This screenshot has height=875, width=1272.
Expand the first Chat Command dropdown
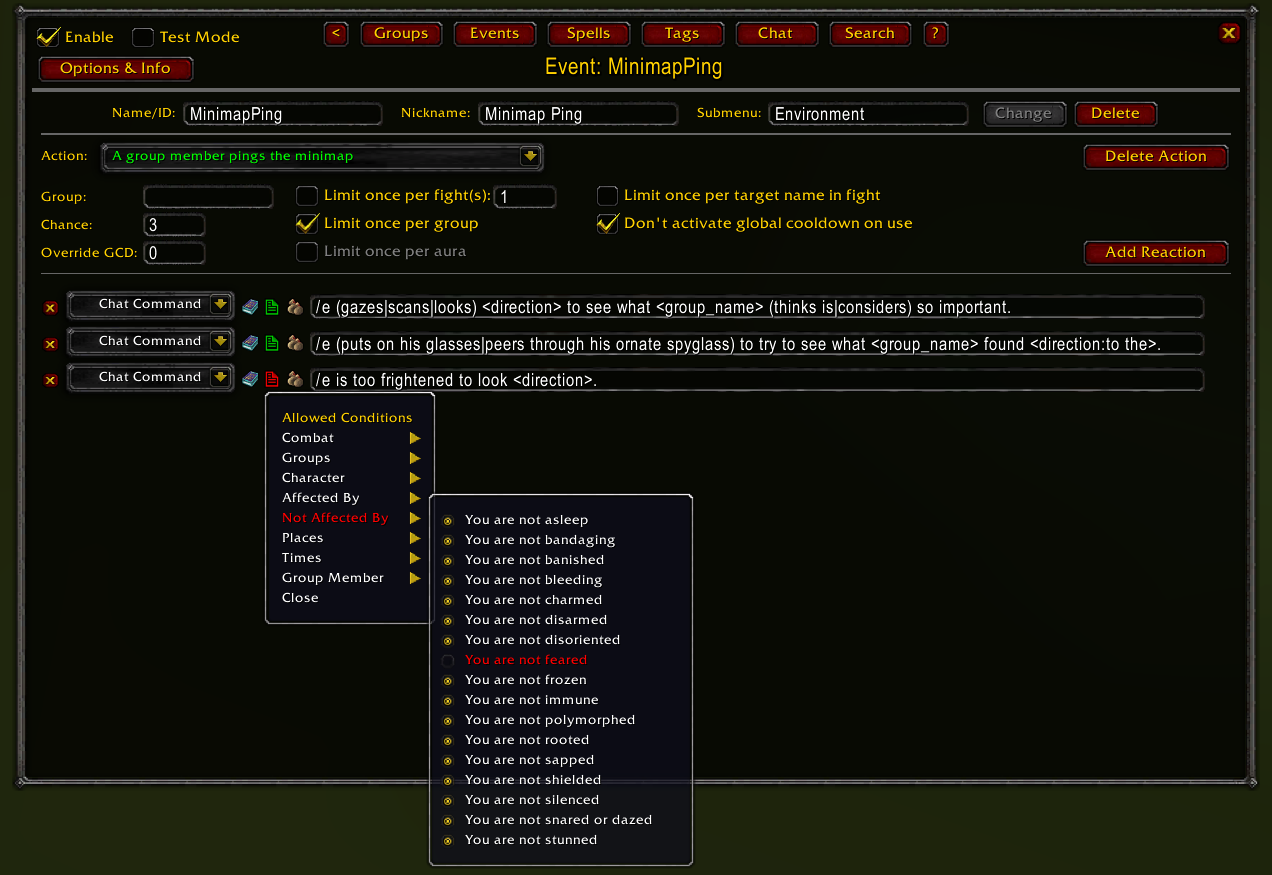point(220,304)
